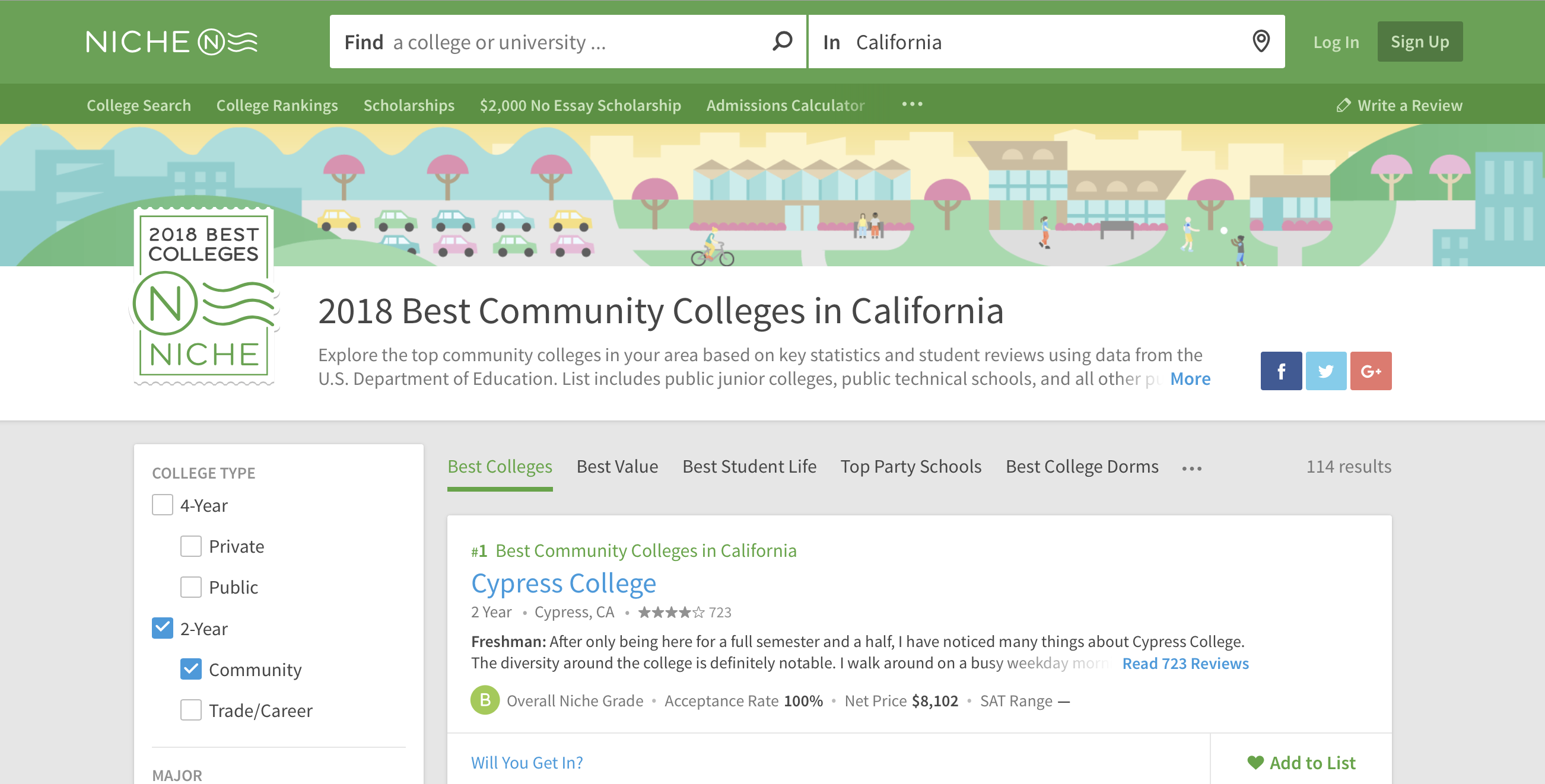1545x784 pixels.
Task: Check the Private checkbox
Action: point(190,546)
